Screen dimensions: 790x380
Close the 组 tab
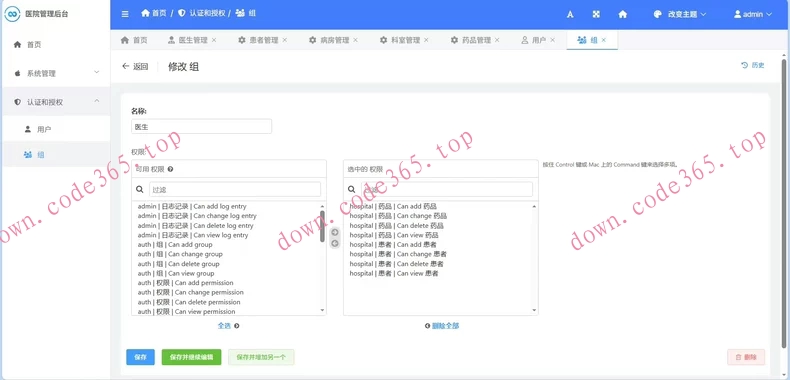[604, 40]
